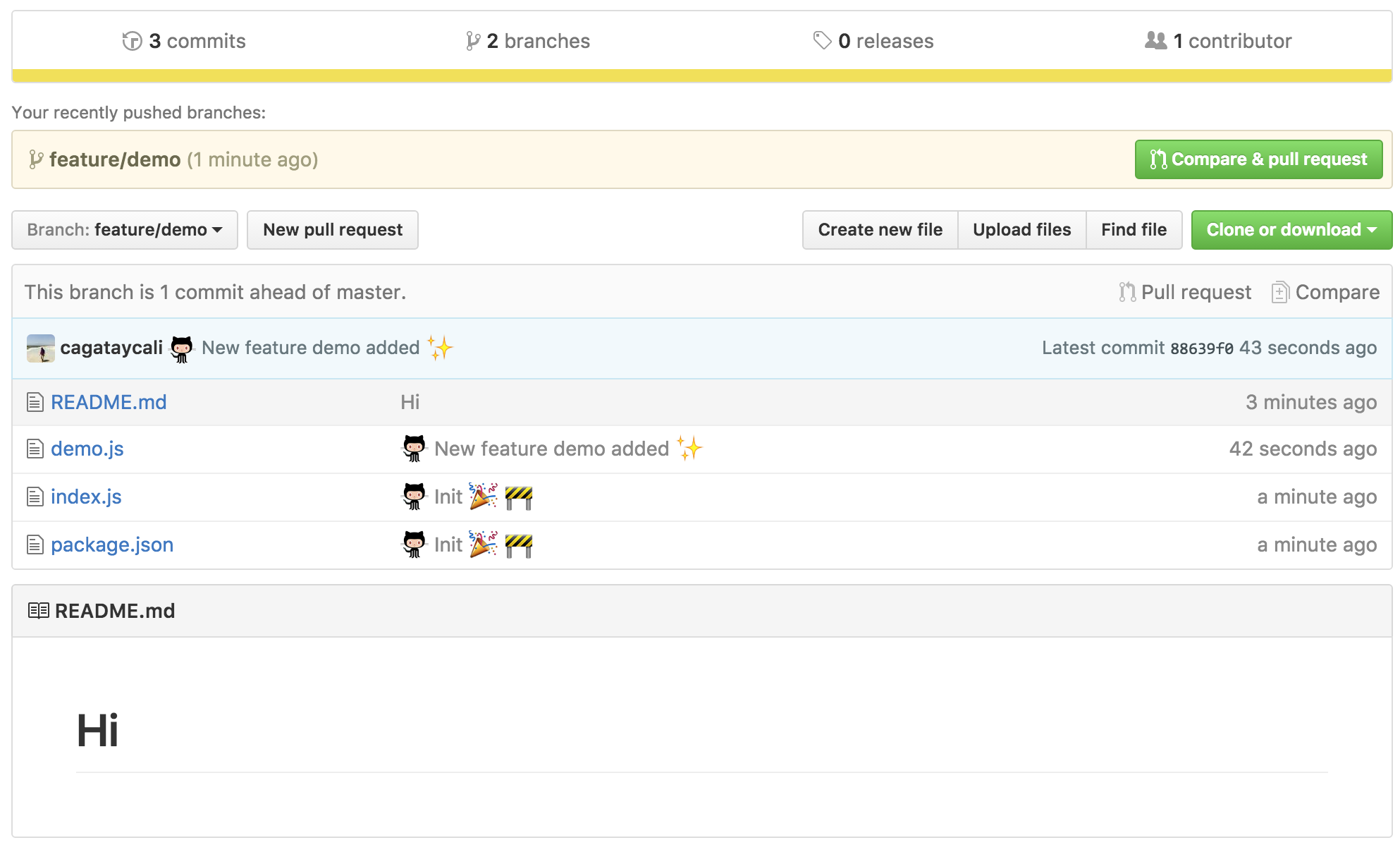Expand the Clone or download menu
Image resolution: width=1400 pixels, height=845 pixels.
[1291, 230]
